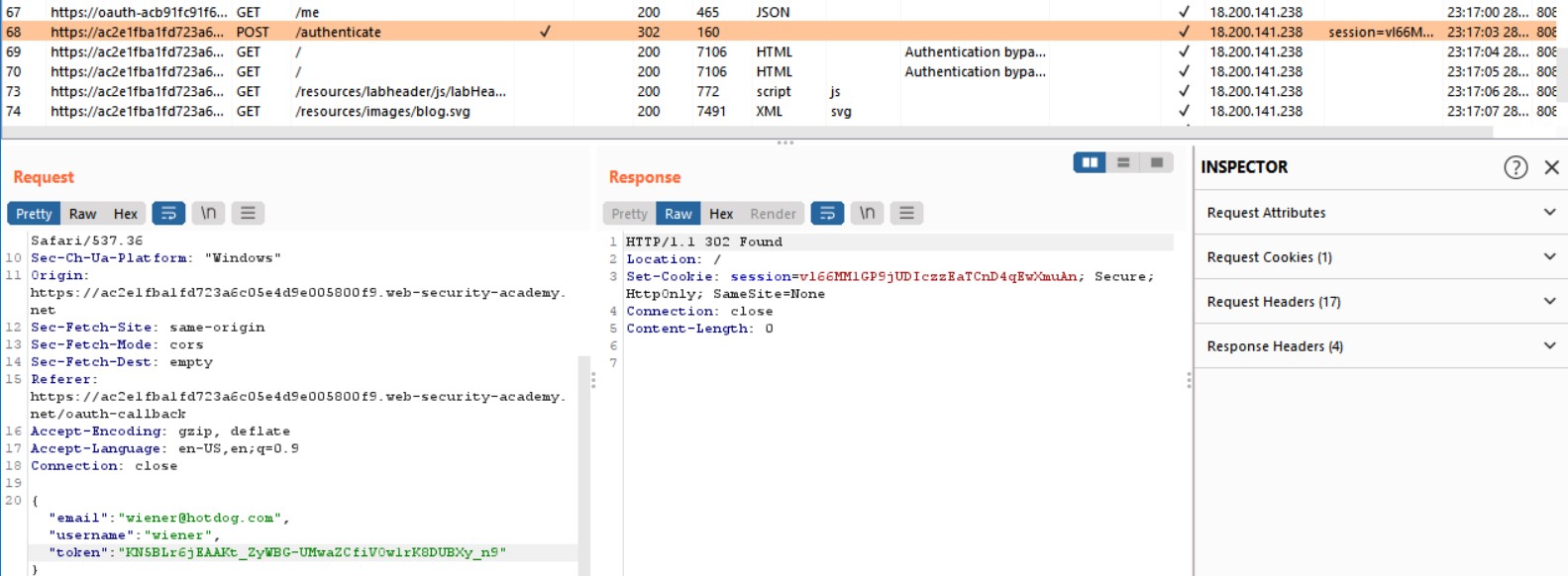The width and height of the screenshot is (1568, 576).
Task: Switch Response view to Pretty
Action: 629,214
